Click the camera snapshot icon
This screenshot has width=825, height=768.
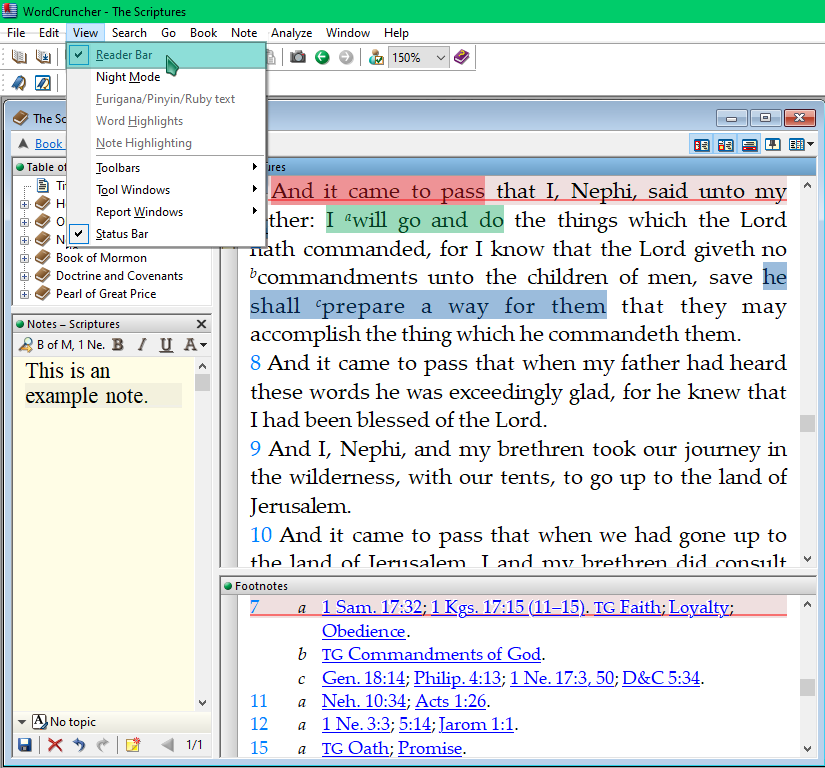pyautogui.click(x=298, y=57)
